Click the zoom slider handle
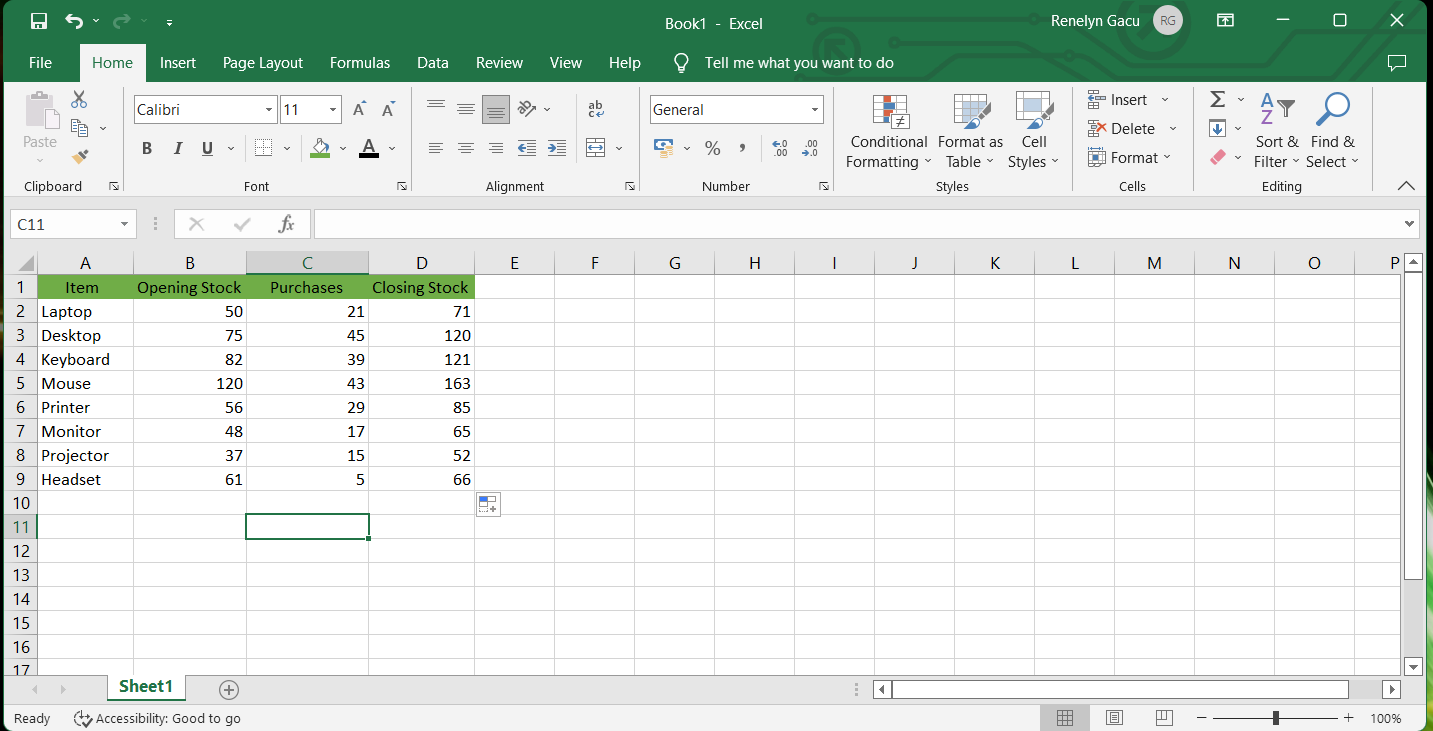The image size is (1433, 731). pyautogui.click(x=1276, y=718)
